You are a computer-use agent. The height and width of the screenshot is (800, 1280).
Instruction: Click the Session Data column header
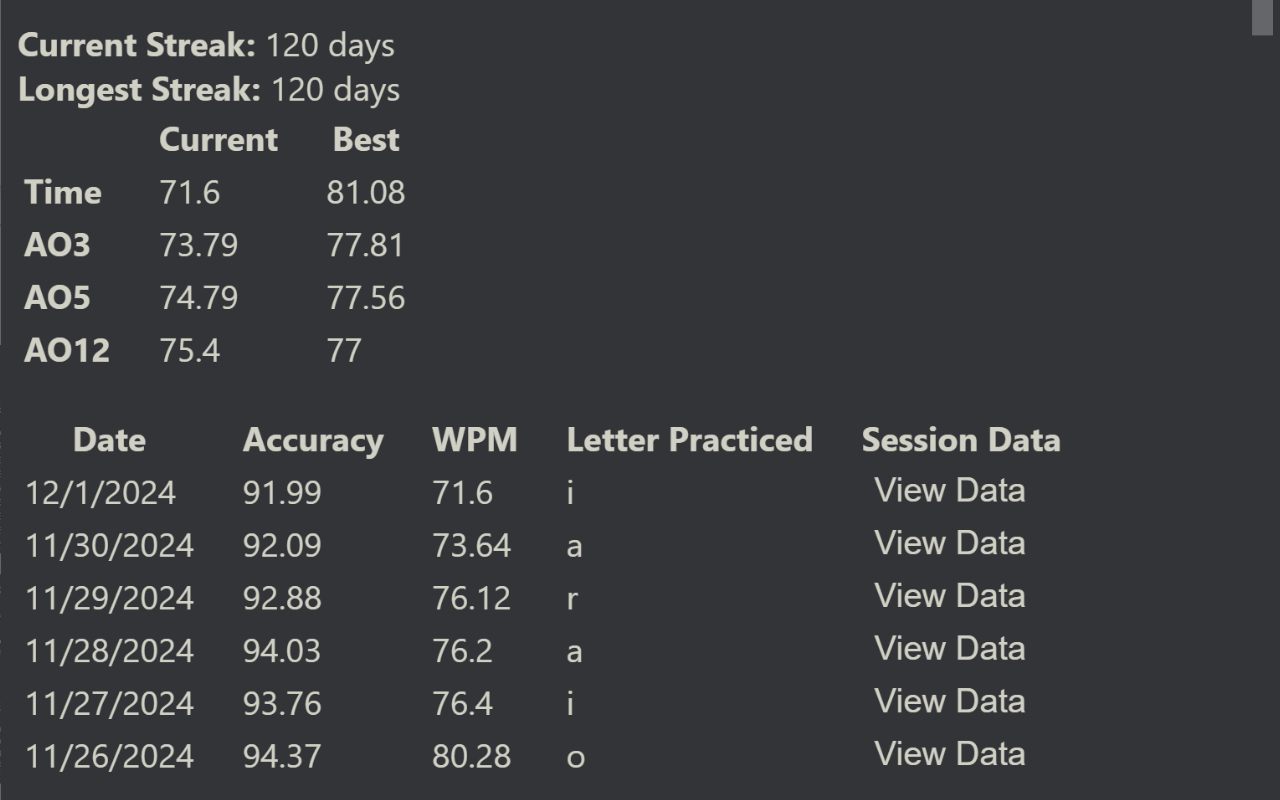[961, 440]
